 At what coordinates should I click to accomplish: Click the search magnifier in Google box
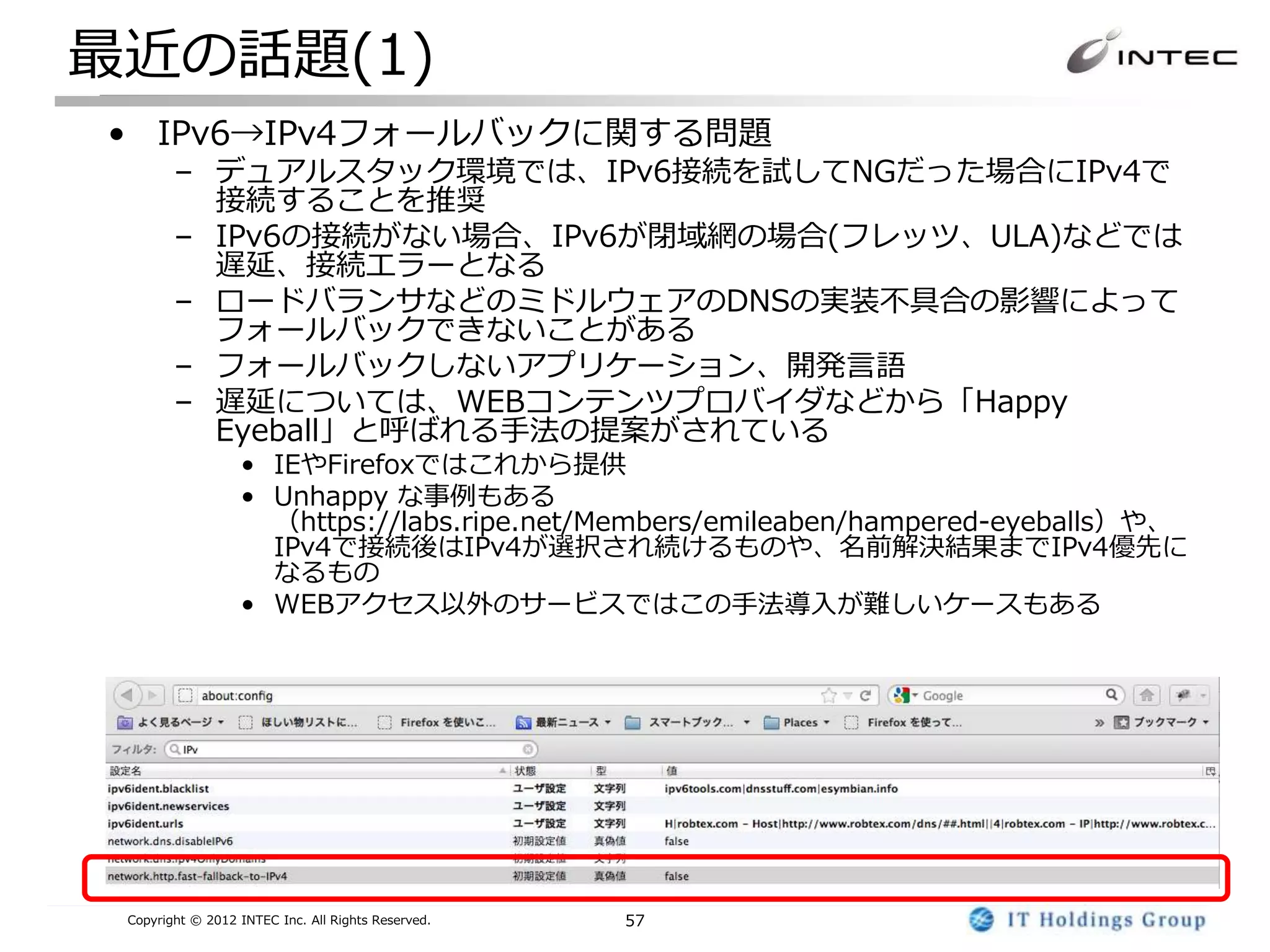tap(1112, 695)
